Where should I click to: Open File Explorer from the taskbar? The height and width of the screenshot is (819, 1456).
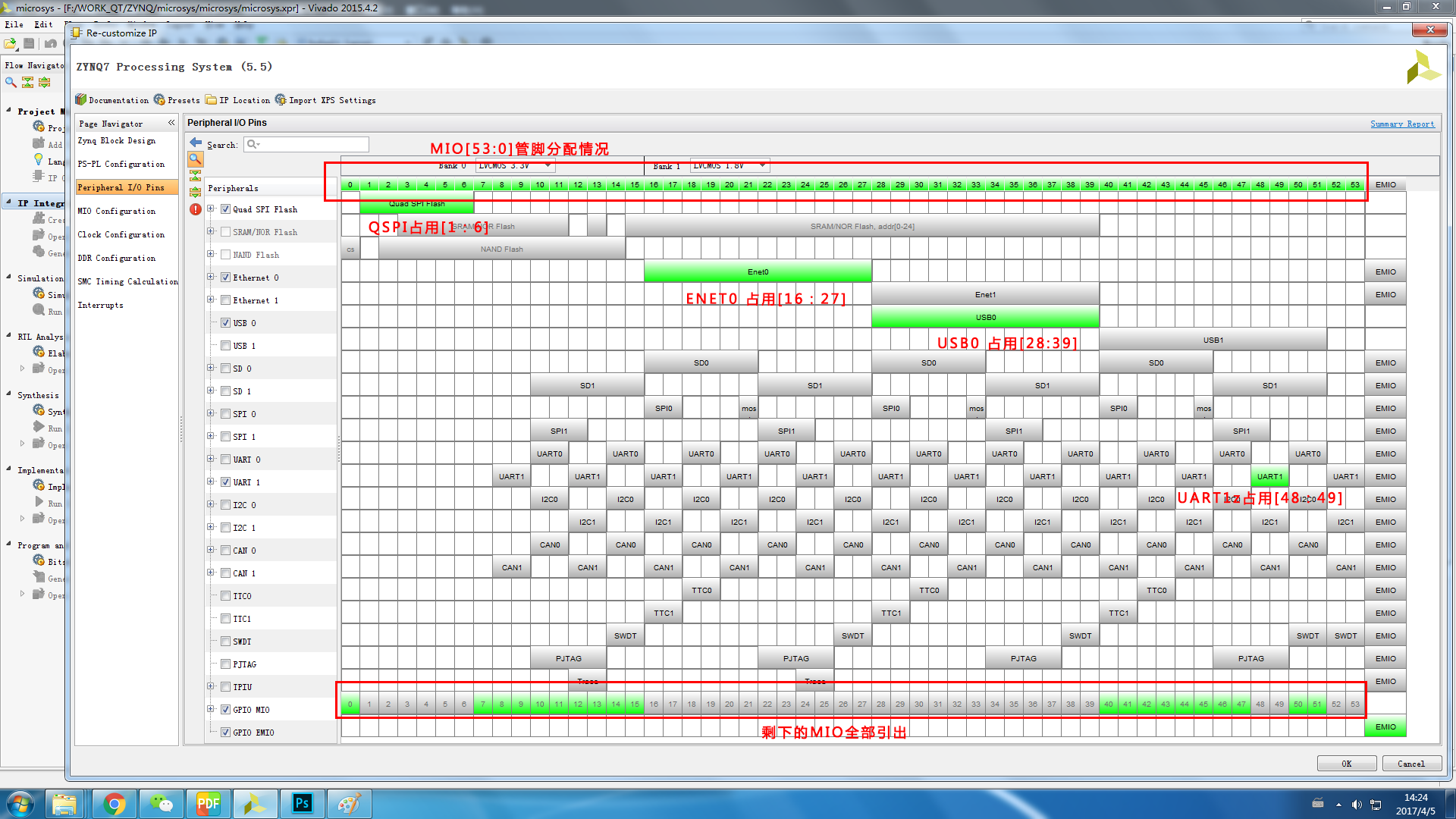tap(65, 804)
